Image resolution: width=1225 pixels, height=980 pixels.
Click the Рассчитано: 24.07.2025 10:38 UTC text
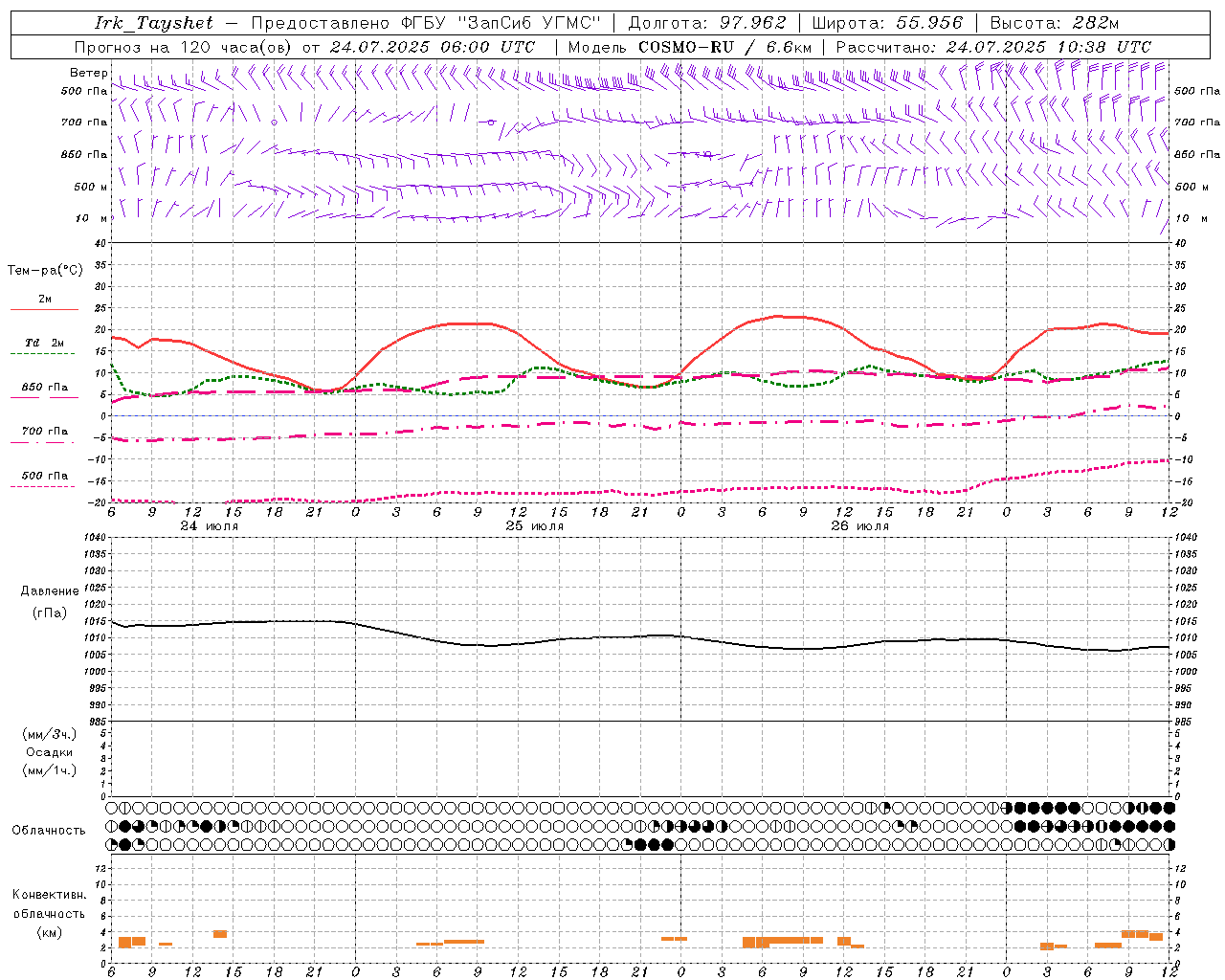coord(993,47)
